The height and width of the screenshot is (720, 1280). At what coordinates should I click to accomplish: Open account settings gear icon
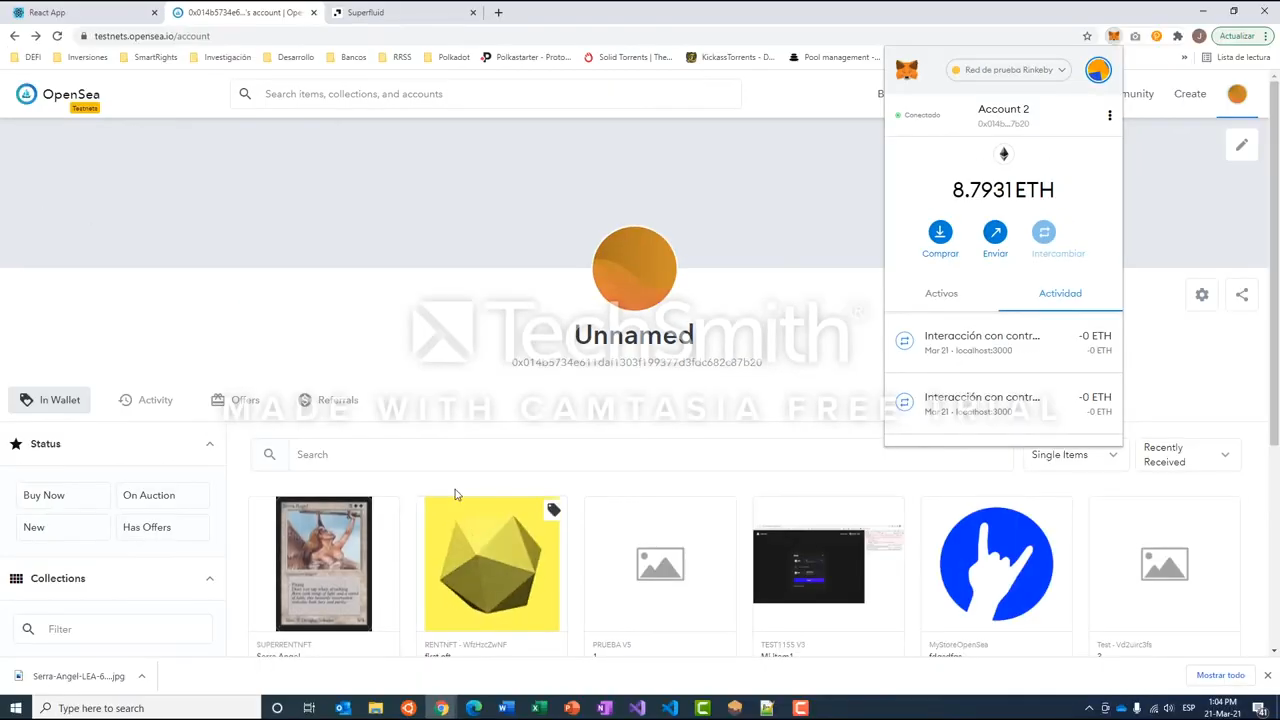1202,294
